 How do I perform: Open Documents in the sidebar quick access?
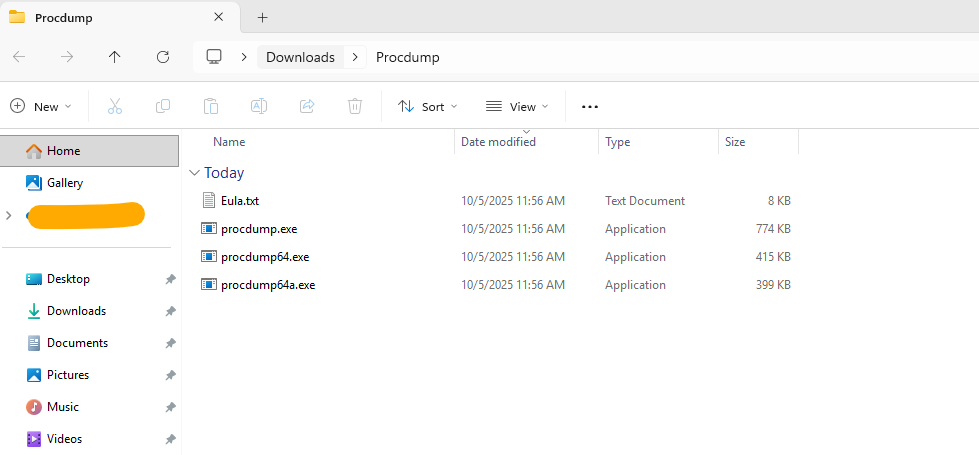(77, 343)
